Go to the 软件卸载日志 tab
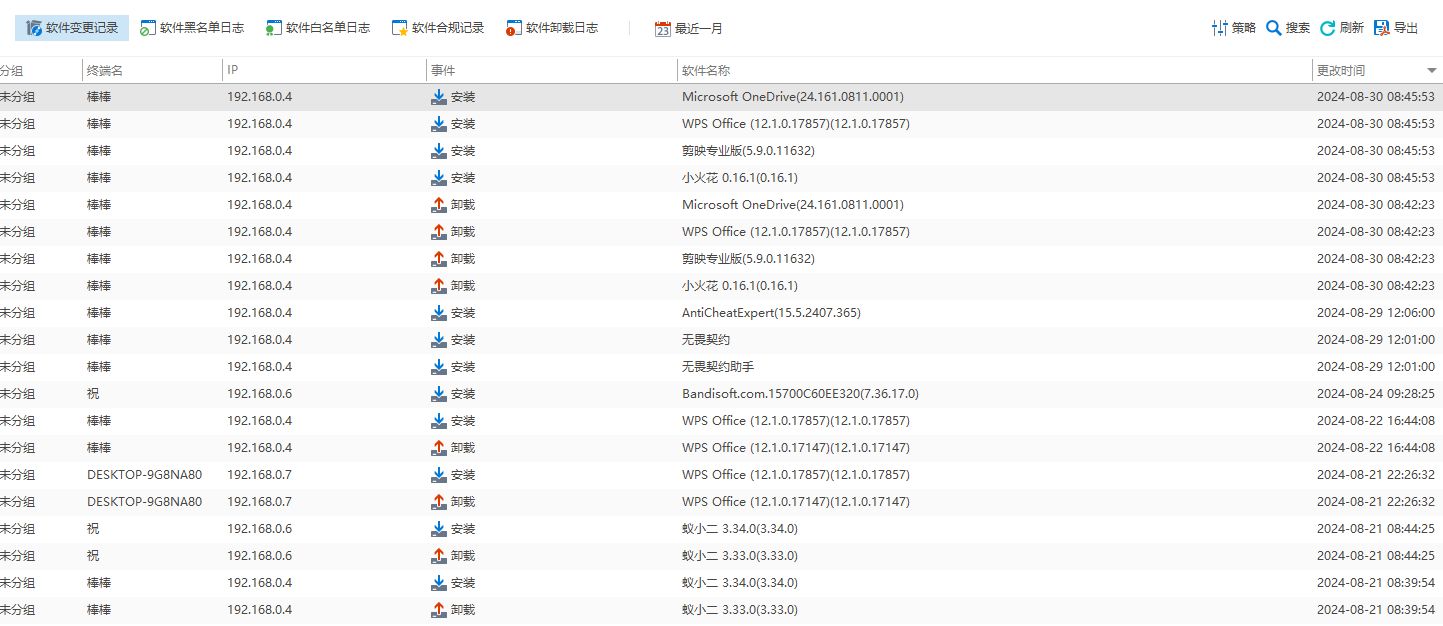Image resolution: width=1443 pixels, height=626 pixels. pyautogui.click(x=552, y=28)
